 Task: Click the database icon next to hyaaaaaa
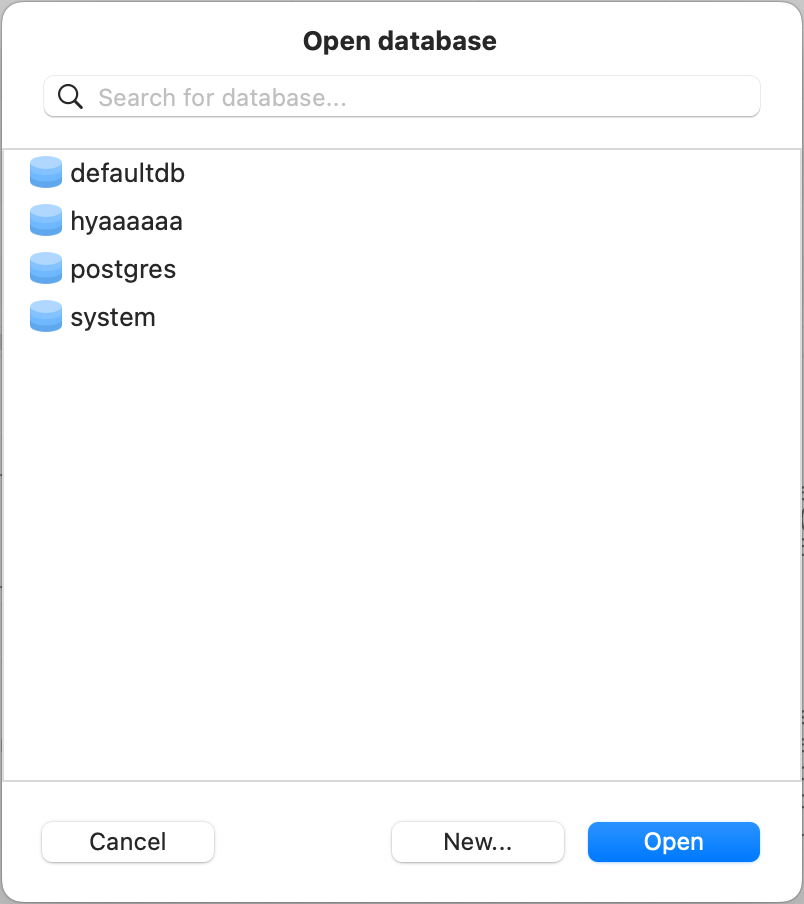[45, 220]
